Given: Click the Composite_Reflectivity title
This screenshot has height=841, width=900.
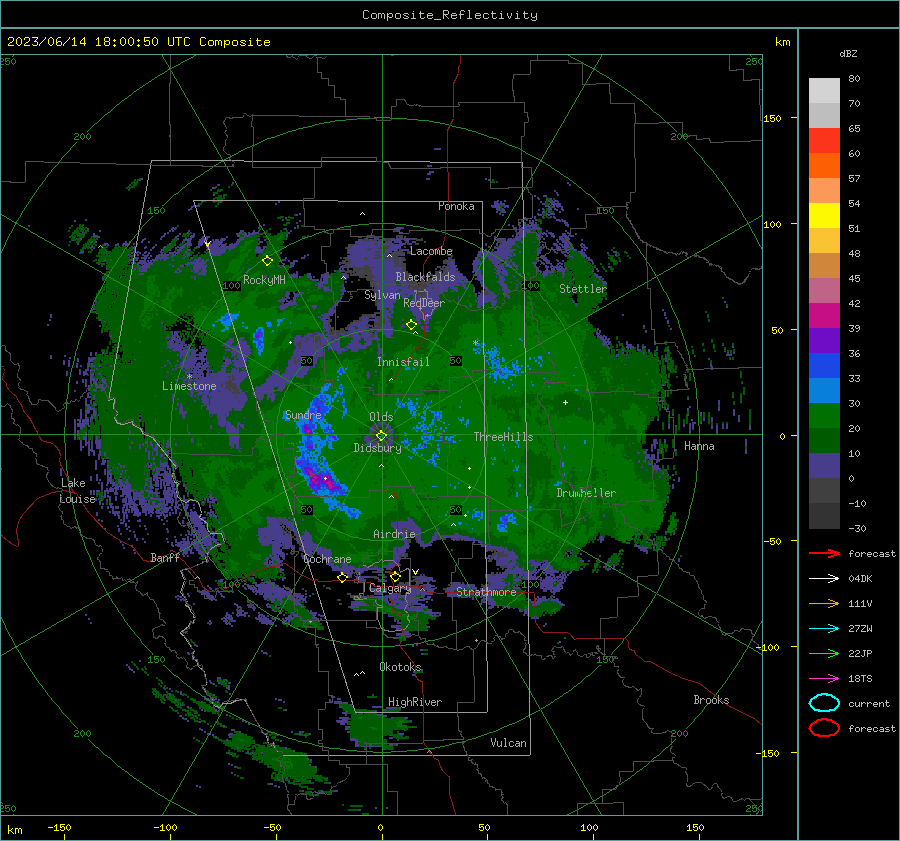Looking at the screenshot, I should (450, 15).
